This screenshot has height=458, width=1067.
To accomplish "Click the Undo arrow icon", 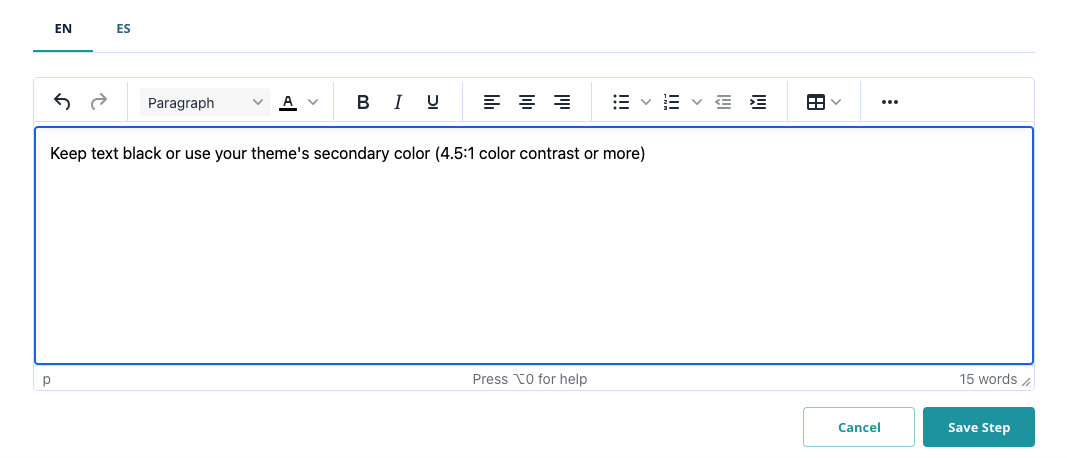I will click(62, 102).
